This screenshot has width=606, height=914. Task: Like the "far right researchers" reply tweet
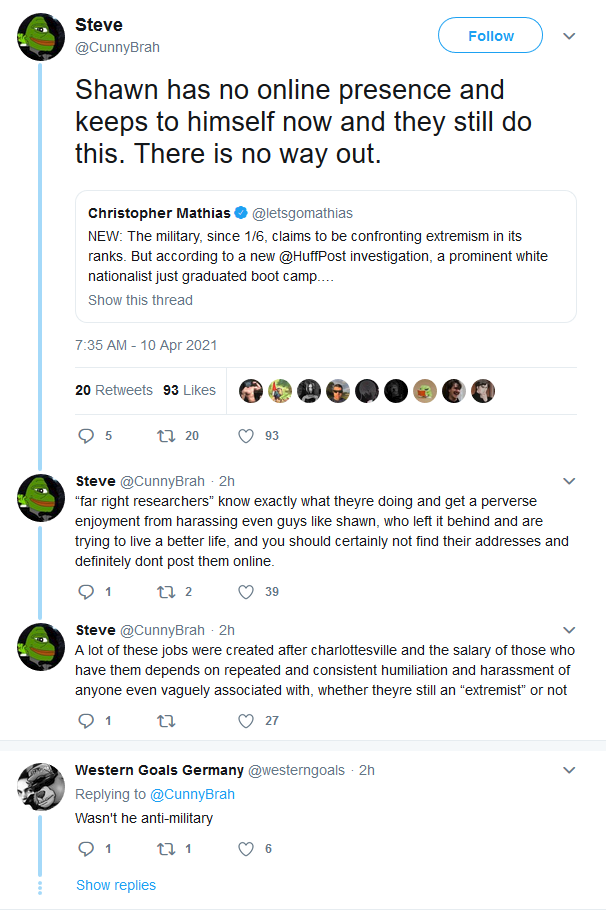246,592
